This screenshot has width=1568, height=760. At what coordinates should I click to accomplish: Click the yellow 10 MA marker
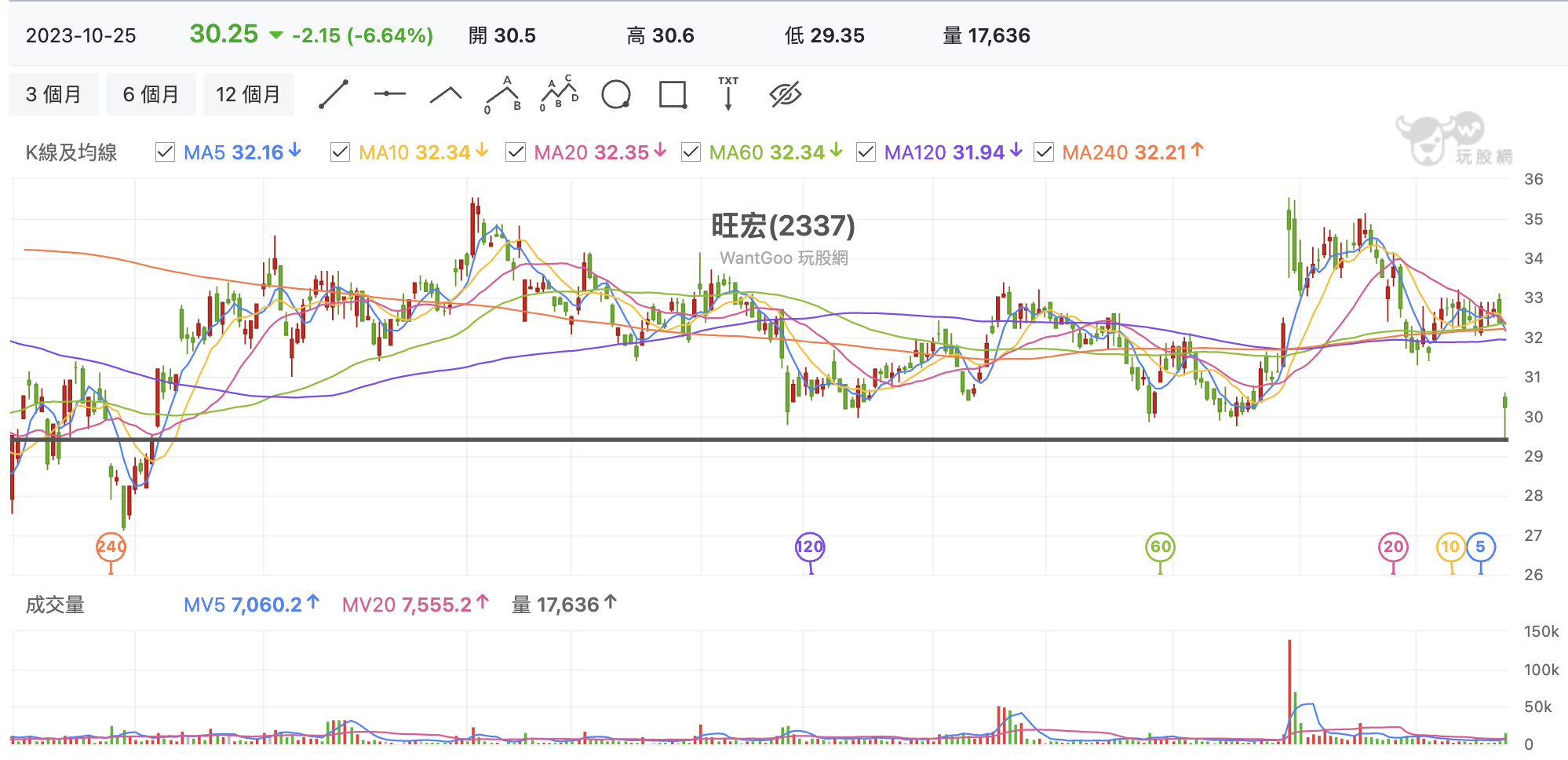tap(1450, 547)
